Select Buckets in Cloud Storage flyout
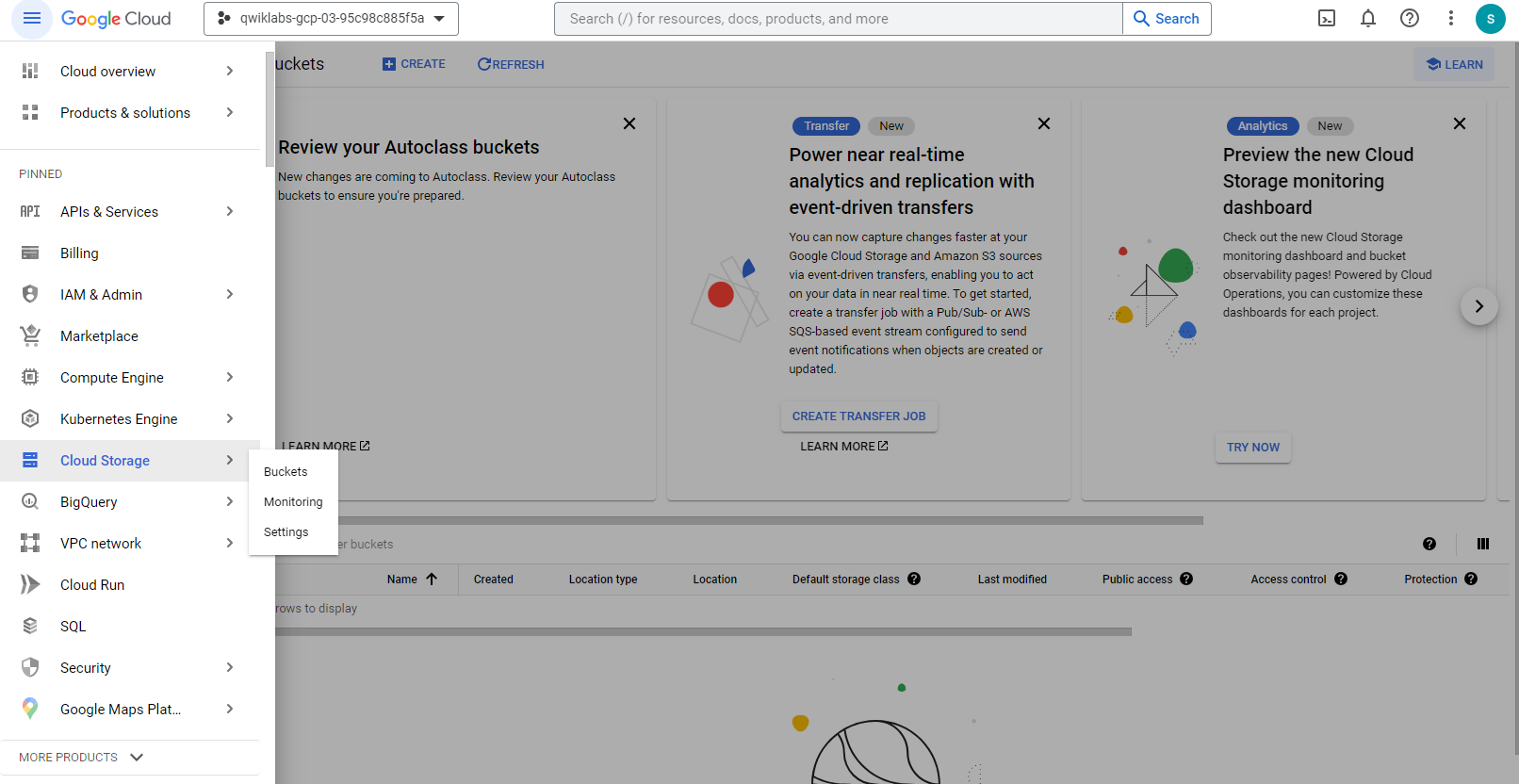The image size is (1519, 784). [x=293, y=471]
